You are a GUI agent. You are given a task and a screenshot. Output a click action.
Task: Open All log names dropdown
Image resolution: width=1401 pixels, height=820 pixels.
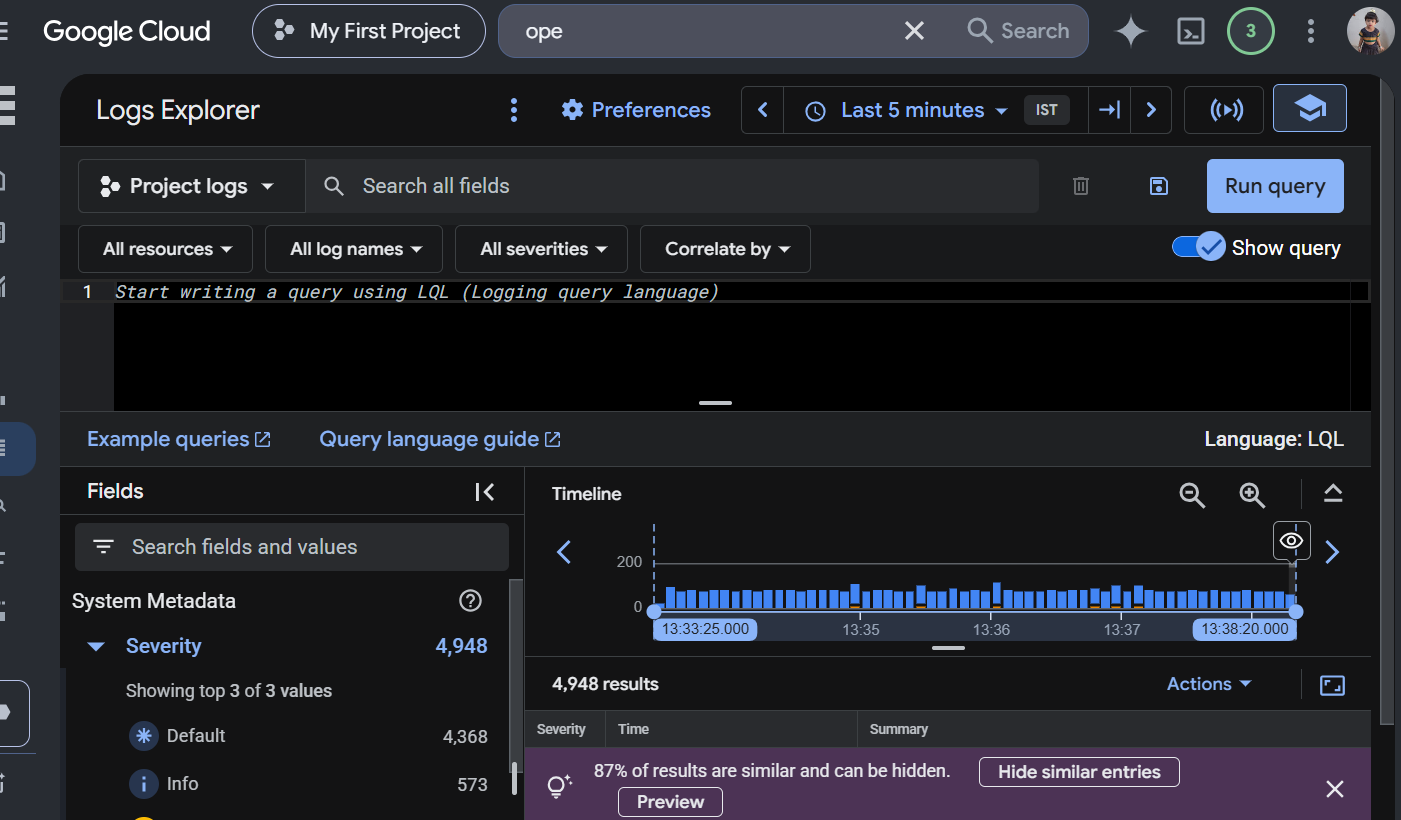(x=354, y=249)
